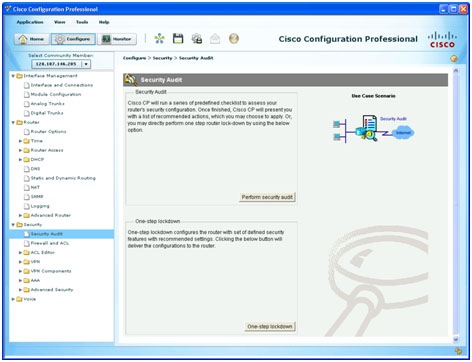
Task: Expand the VPN Components folder
Action: pos(20,271)
